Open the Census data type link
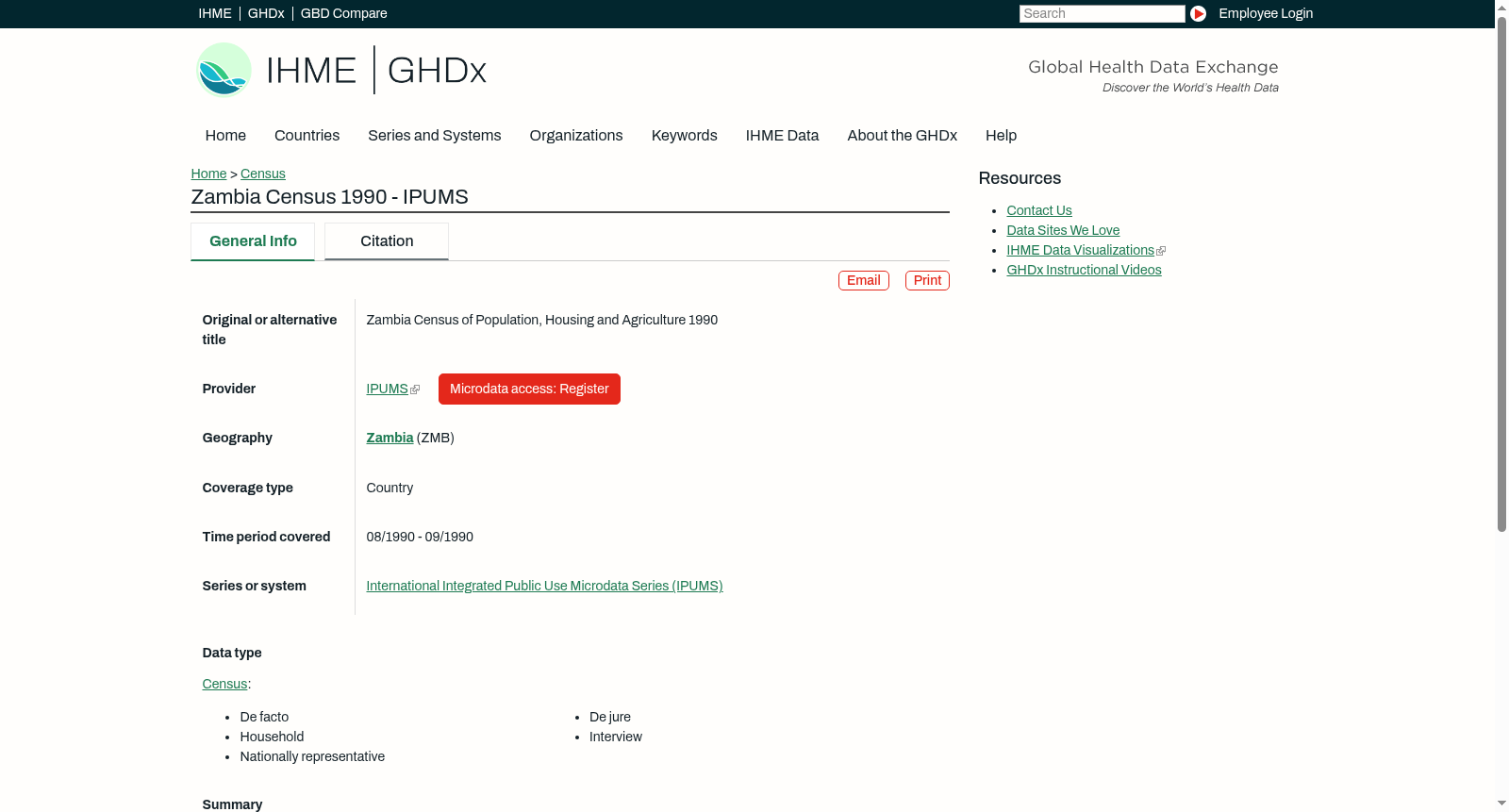The image size is (1509, 812). [x=224, y=684]
